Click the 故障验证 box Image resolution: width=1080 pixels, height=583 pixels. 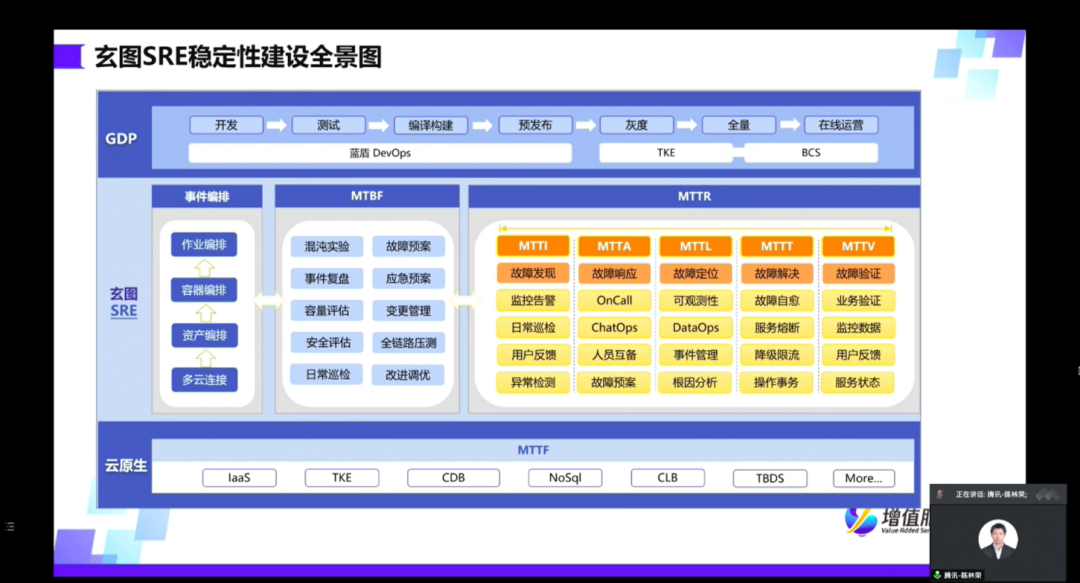click(858, 274)
